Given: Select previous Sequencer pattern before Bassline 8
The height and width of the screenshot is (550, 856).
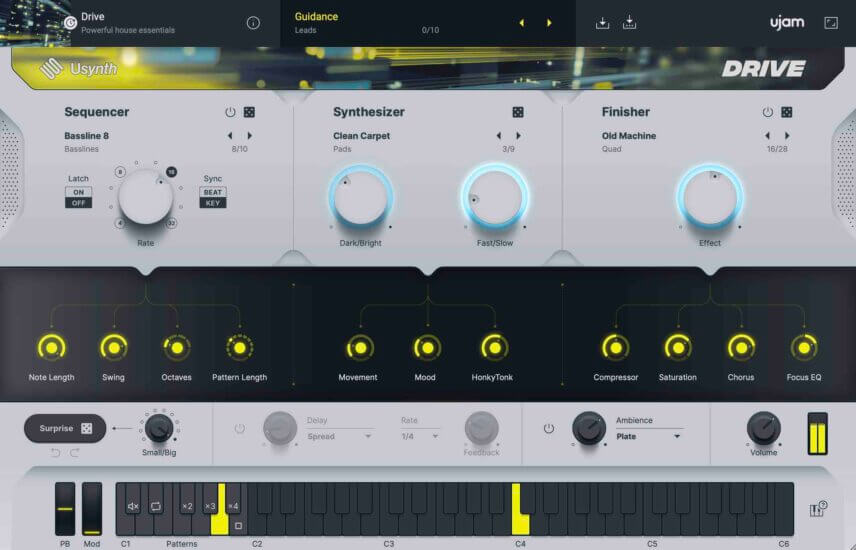Looking at the screenshot, I should click(230, 135).
